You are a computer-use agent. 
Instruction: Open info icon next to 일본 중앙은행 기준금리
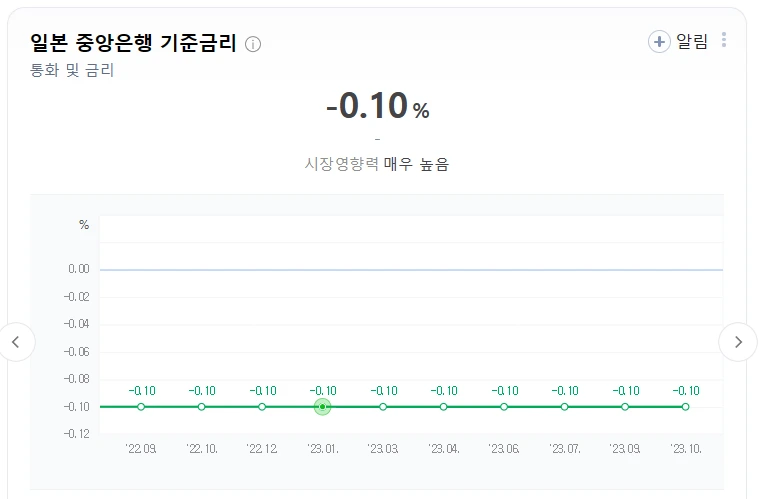pyautogui.click(x=253, y=44)
